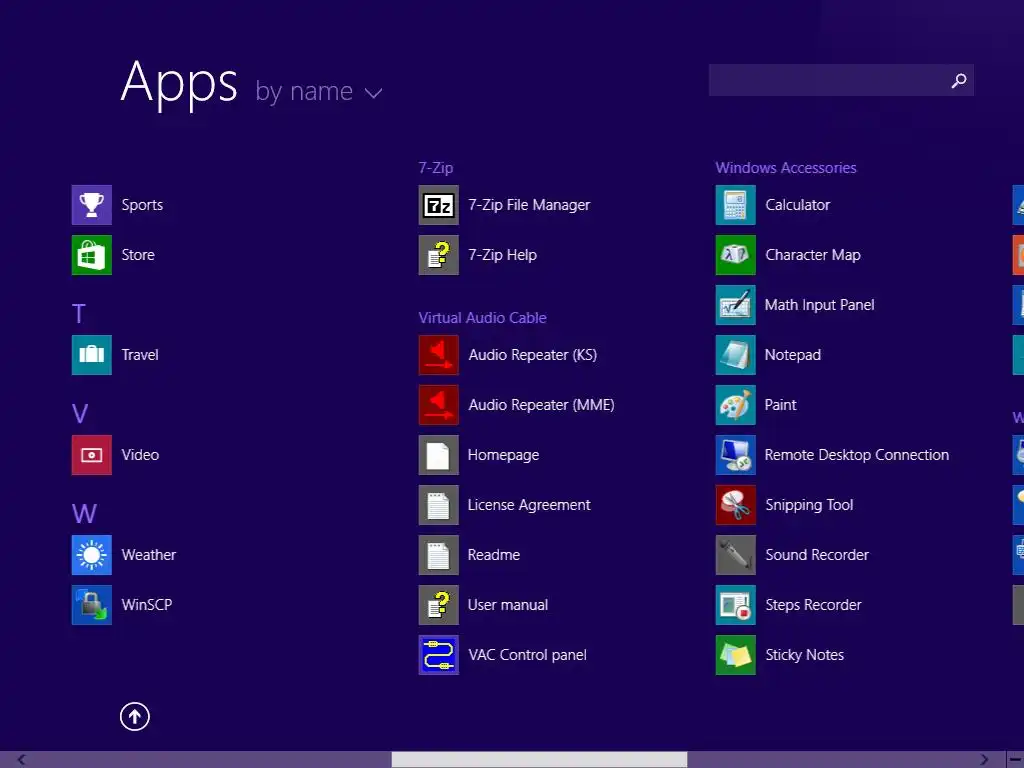This screenshot has width=1024, height=768.
Task: Click the 'VAC Control panel' text
Action: tap(527, 655)
